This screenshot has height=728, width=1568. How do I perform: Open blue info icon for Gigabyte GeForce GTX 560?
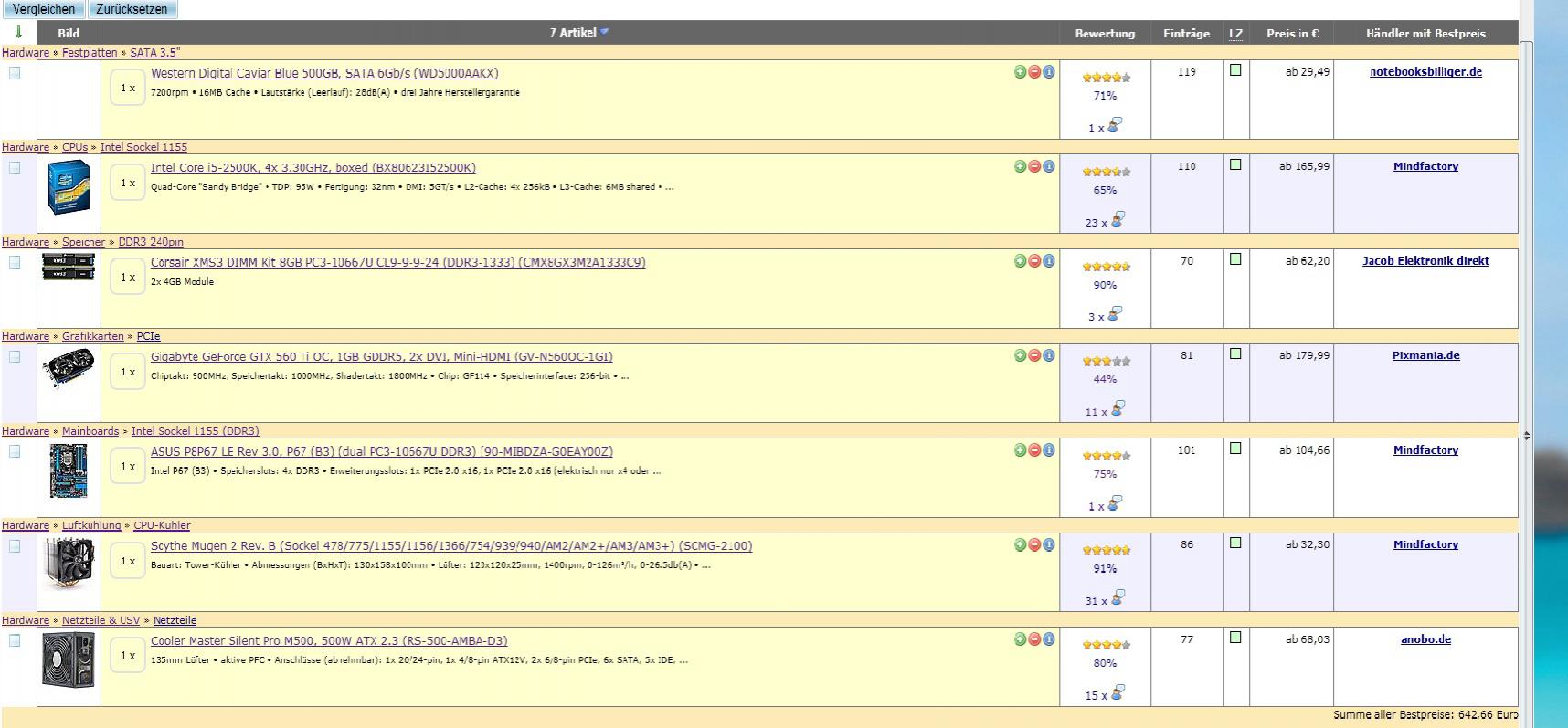pyautogui.click(x=1049, y=355)
